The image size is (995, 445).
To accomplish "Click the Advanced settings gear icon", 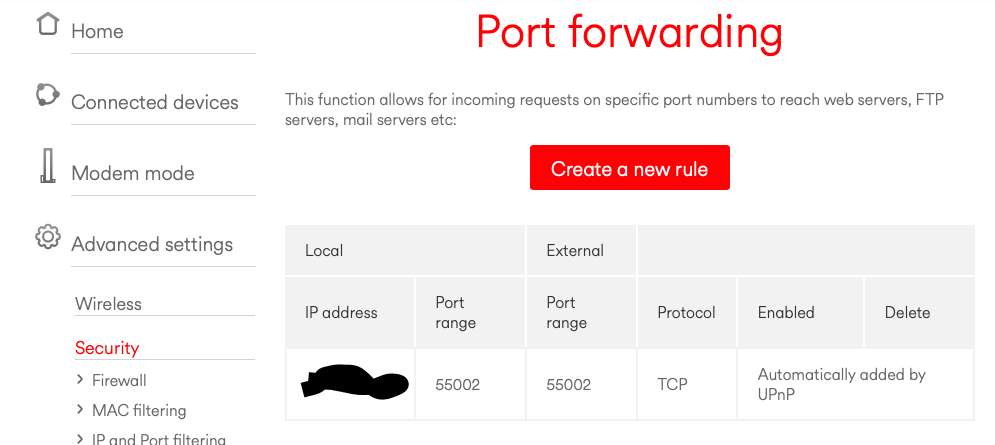I will tap(48, 237).
